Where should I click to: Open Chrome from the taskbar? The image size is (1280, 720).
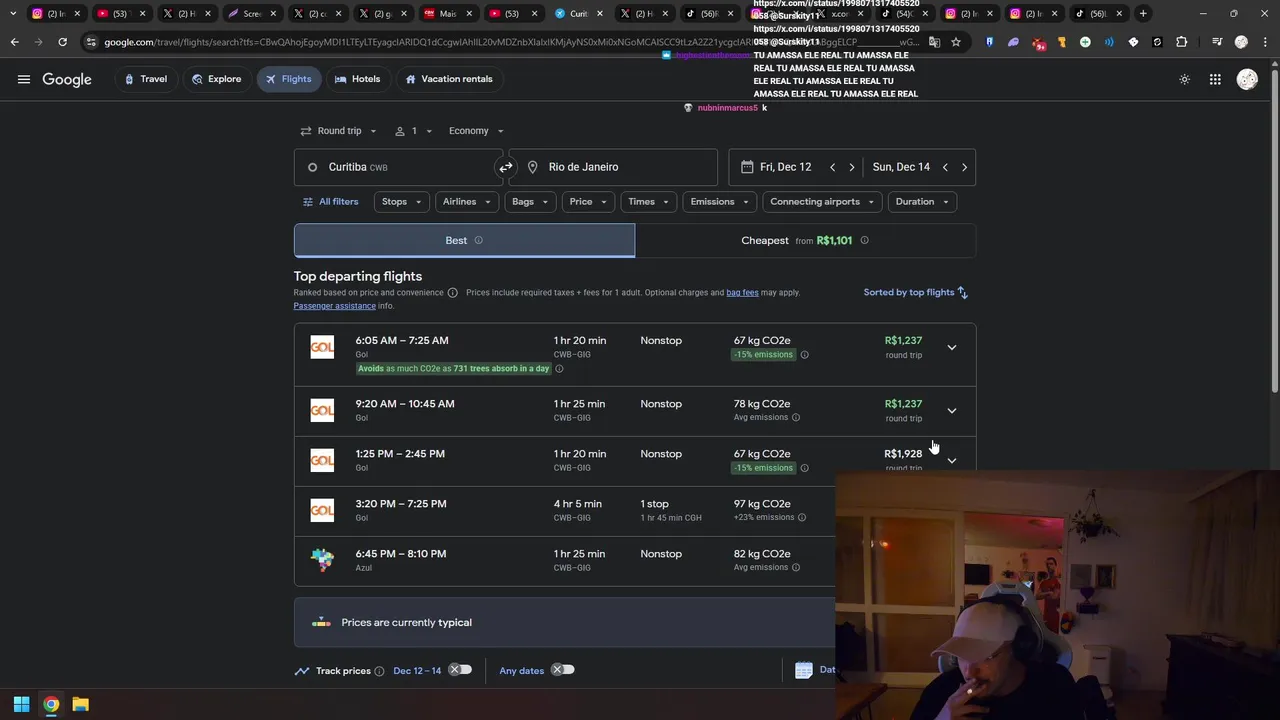tap(51, 704)
